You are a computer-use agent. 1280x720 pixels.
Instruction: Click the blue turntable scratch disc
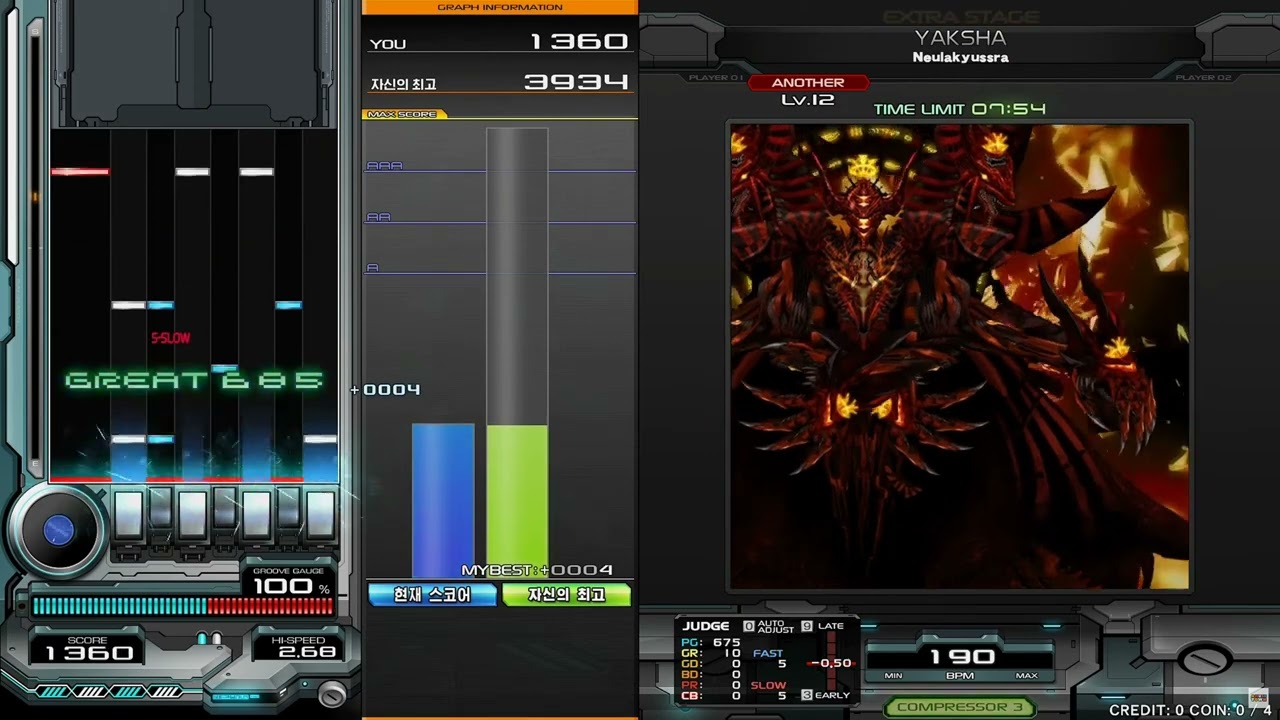pyautogui.click(x=58, y=531)
